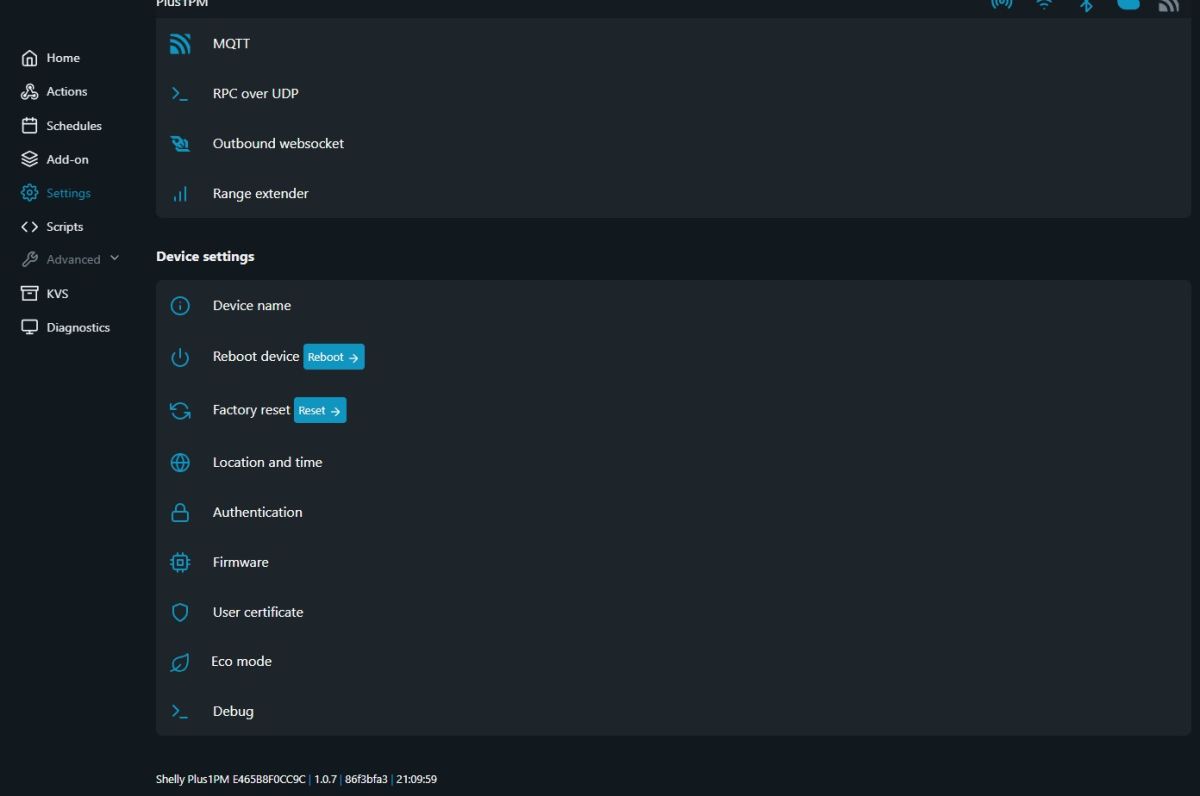This screenshot has height=796, width=1200.
Task: Click the RPC over UDP terminal icon
Action: pos(180,94)
